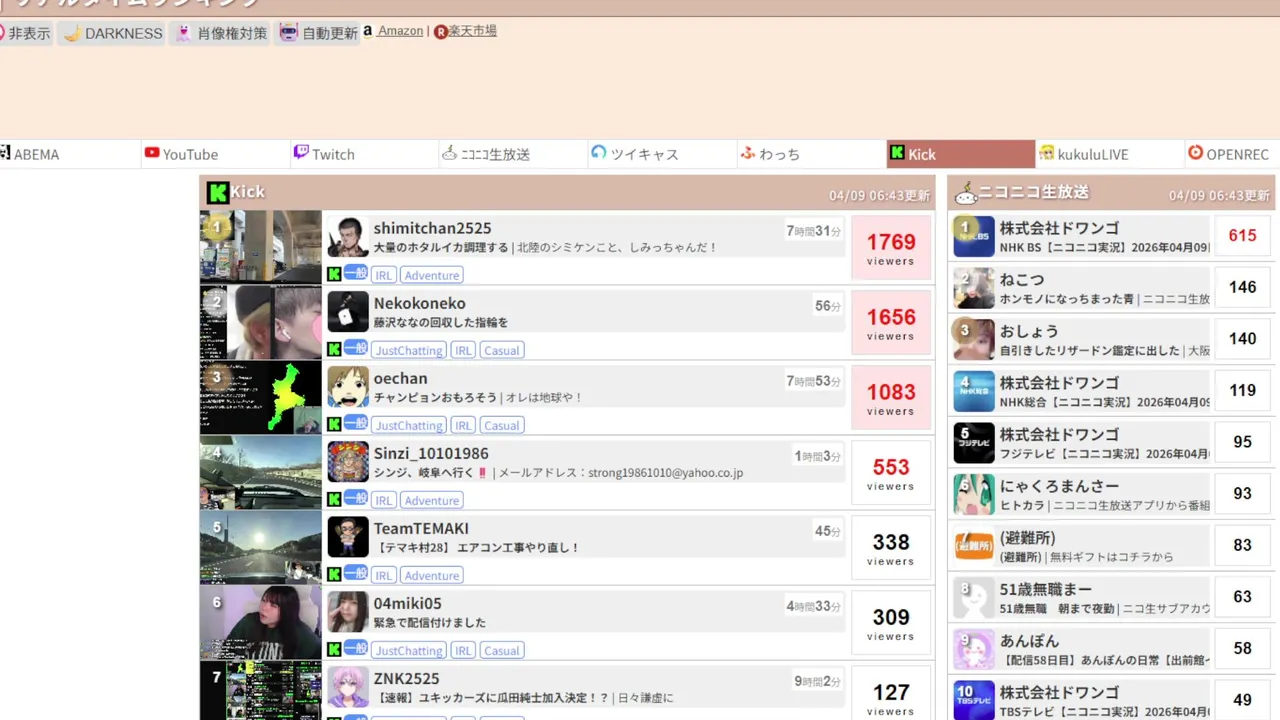Click にゃくろまんさー broadcaster icon
The height and width of the screenshot is (720, 1280).
pos(974,494)
